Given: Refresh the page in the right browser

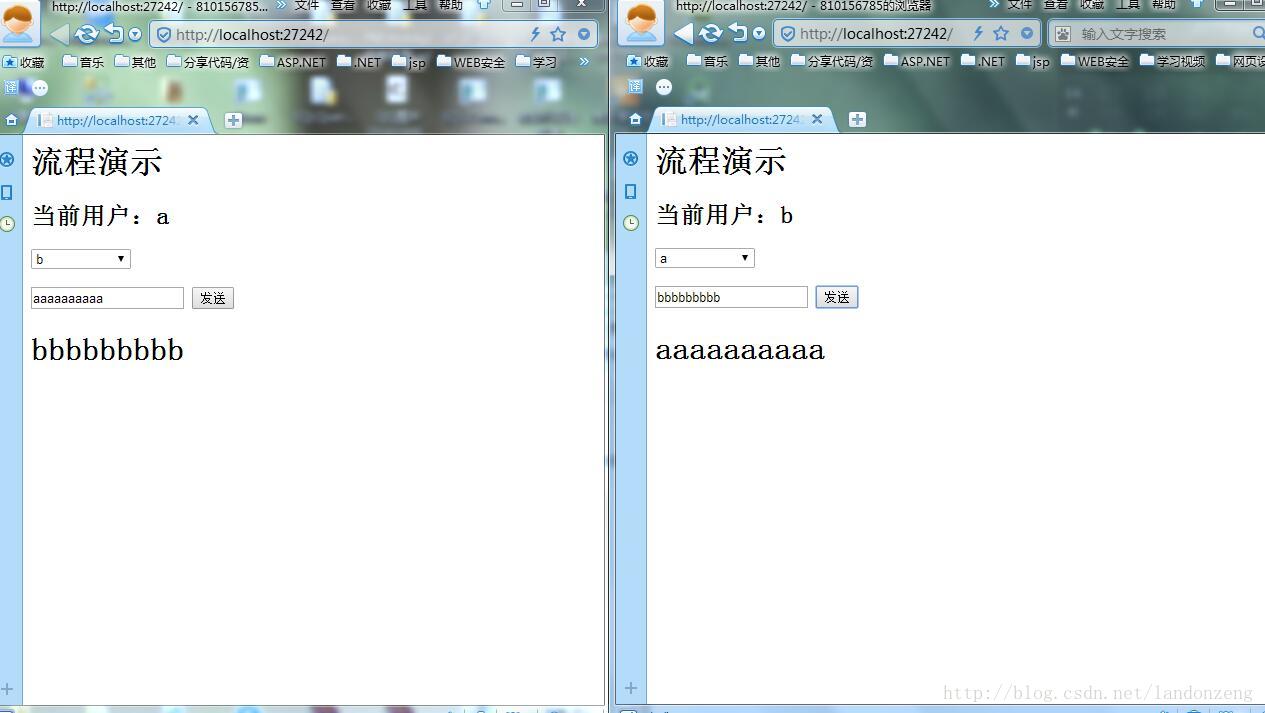Looking at the screenshot, I should tap(710, 34).
